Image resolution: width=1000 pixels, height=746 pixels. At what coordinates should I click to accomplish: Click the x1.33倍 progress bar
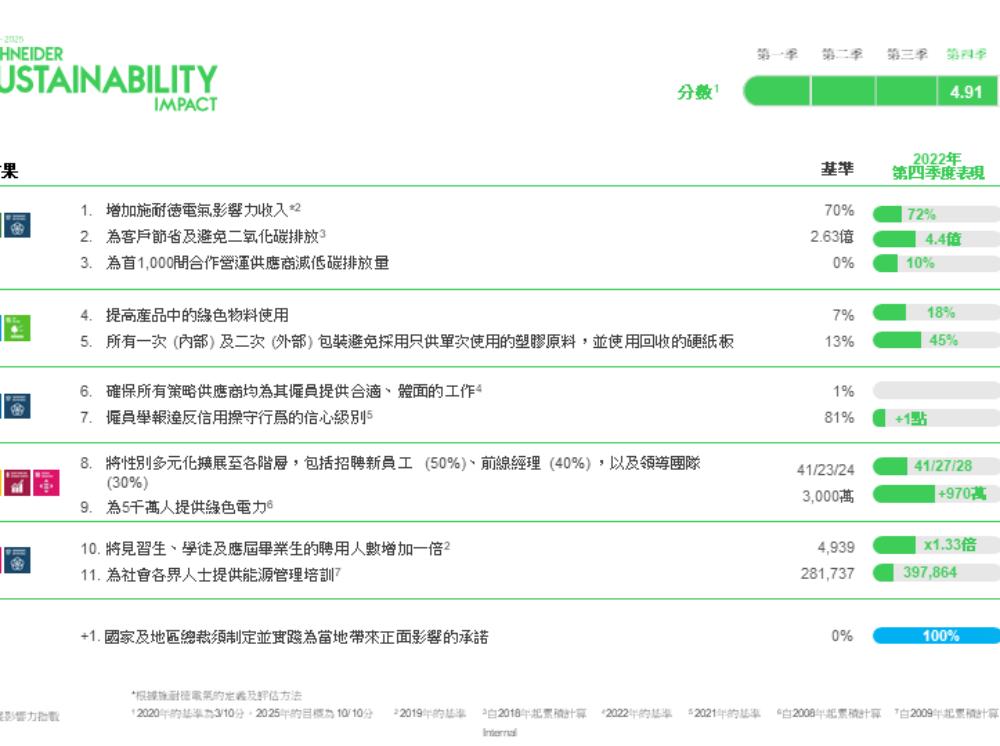tap(936, 545)
